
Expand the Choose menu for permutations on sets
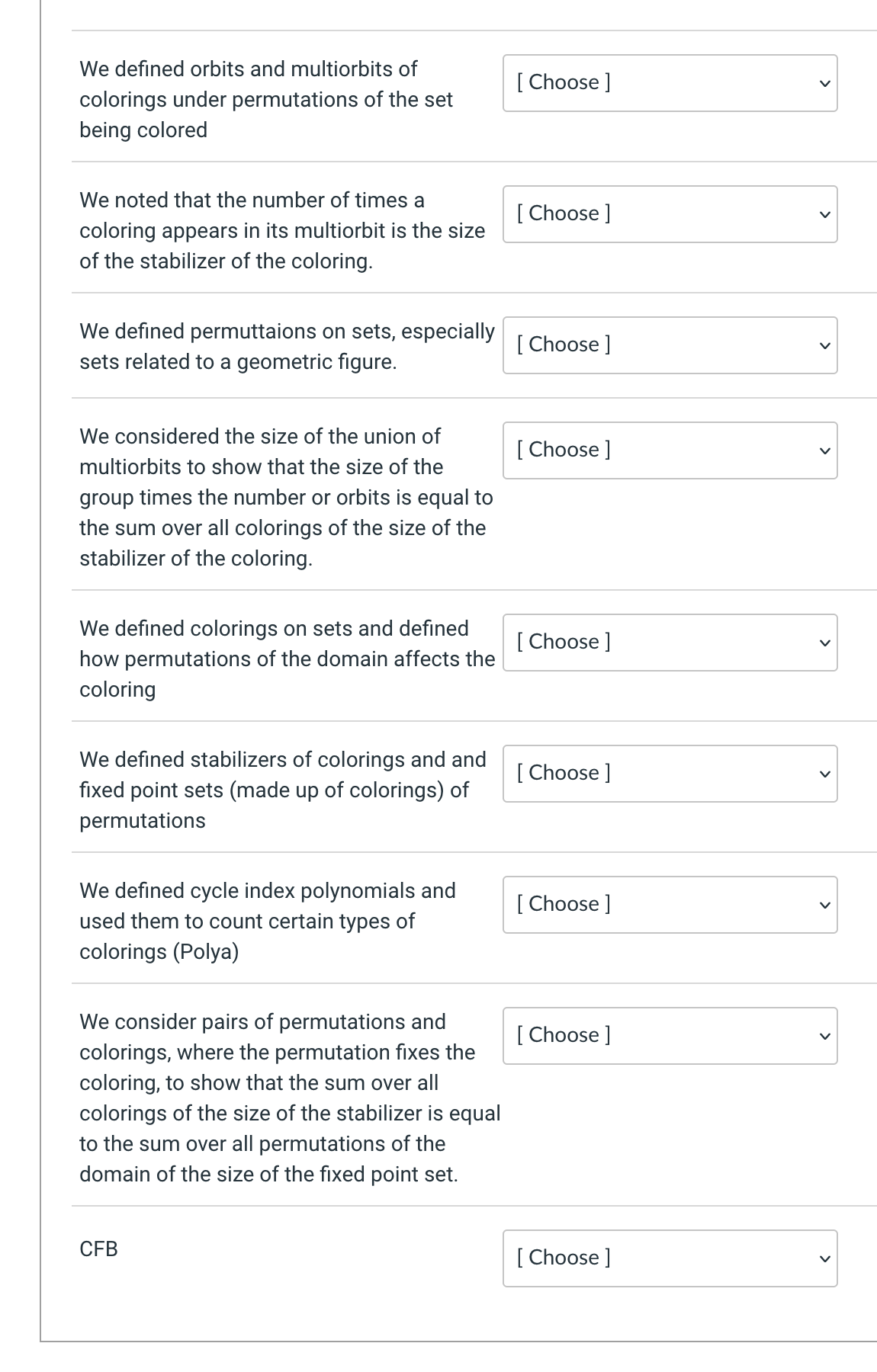tap(670, 345)
